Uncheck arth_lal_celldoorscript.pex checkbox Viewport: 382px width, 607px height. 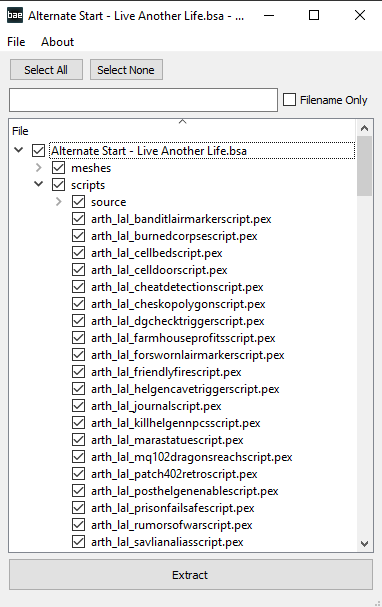[x=79, y=270]
